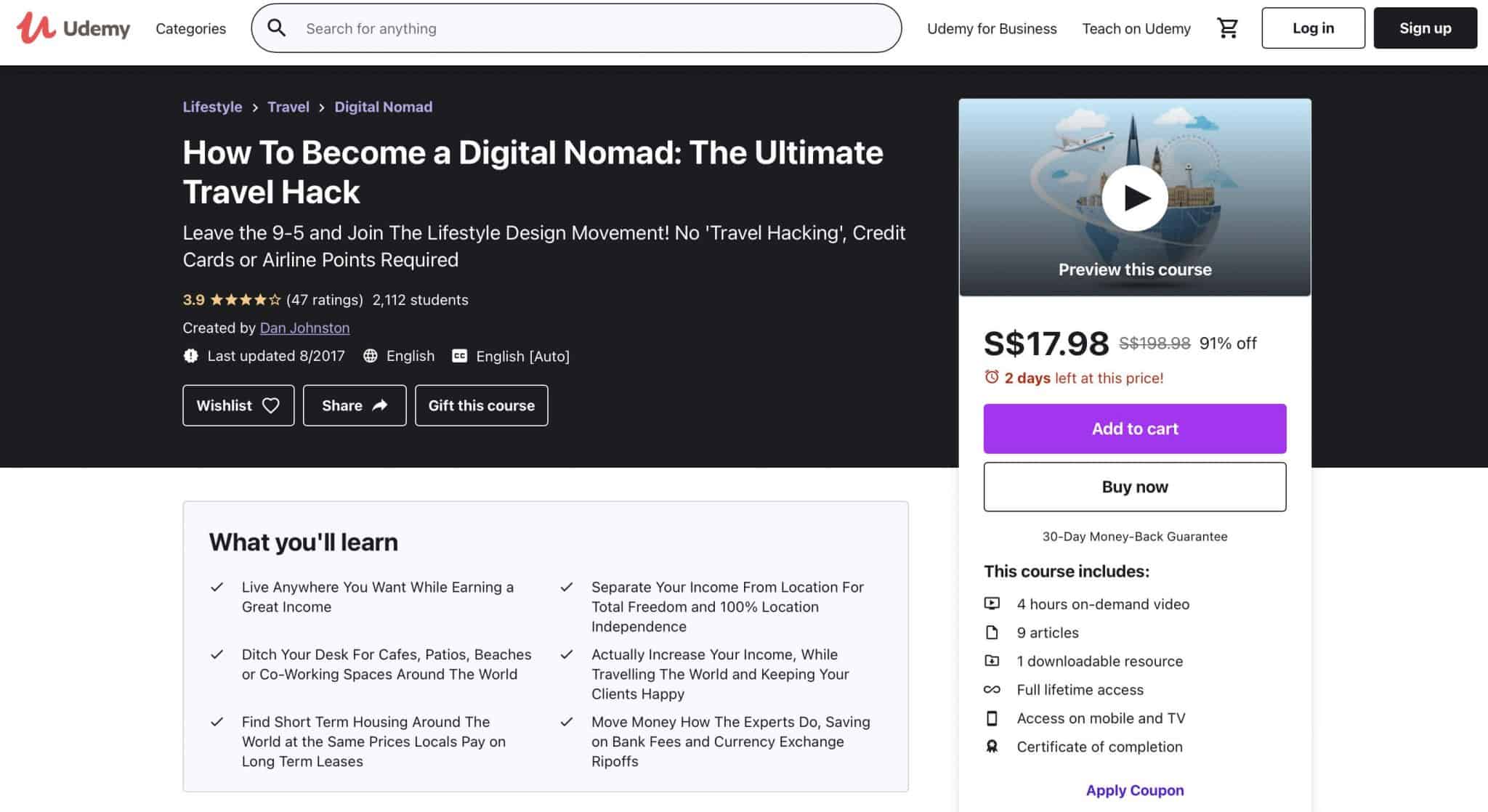The height and width of the screenshot is (812, 1488).
Task: Click the infinity lifetime access icon
Action: [992, 689]
